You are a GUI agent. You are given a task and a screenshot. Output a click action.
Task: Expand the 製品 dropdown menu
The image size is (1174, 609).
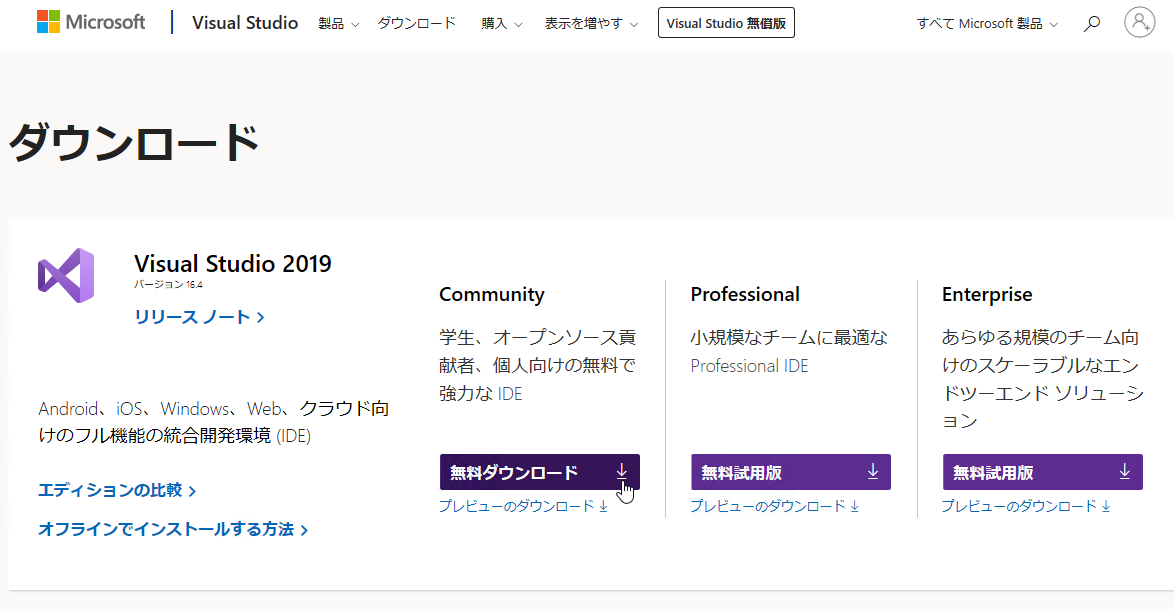(x=338, y=24)
